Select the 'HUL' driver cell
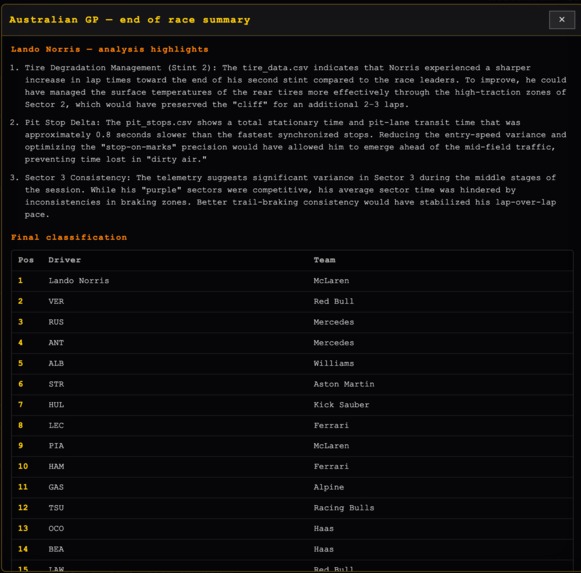This screenshot has height=573, width=581. pyautogui.click(x=56, y=405)
